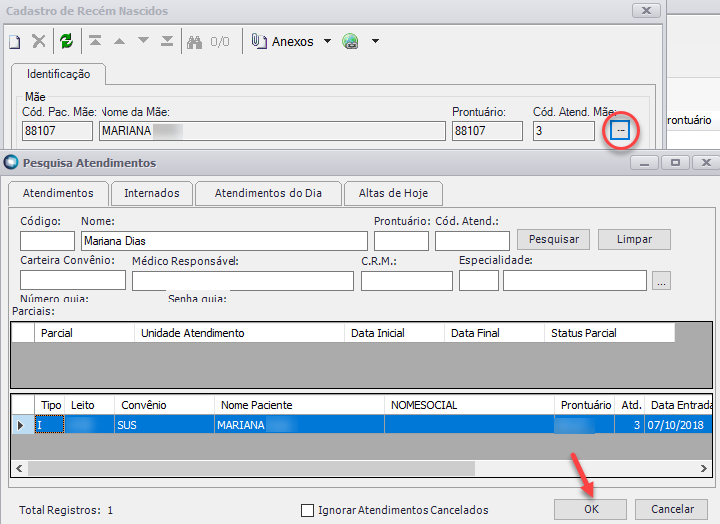Image resolution: width=720 pixels, height=524 pixels.
Task: Click NOMESOCIAL column header
Action: [469, 405]
